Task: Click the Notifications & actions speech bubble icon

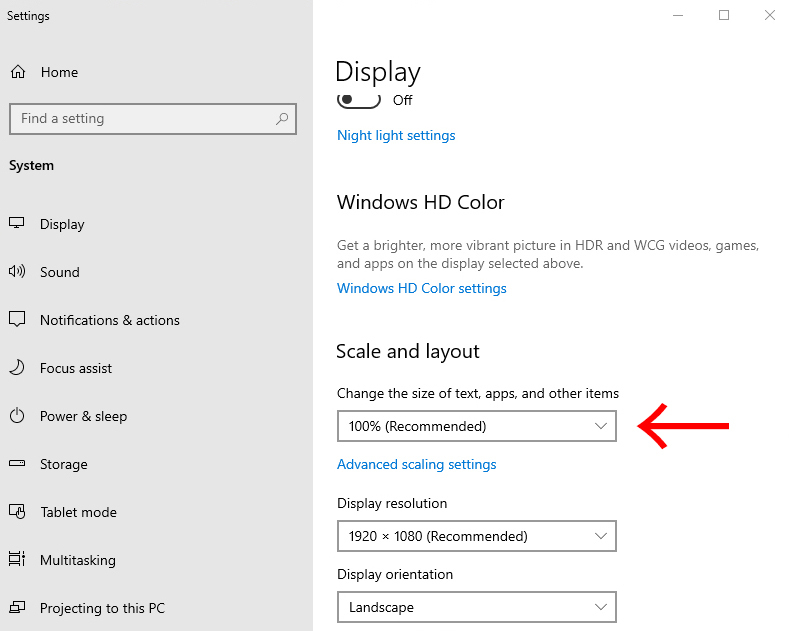Action: coord(17,319)
